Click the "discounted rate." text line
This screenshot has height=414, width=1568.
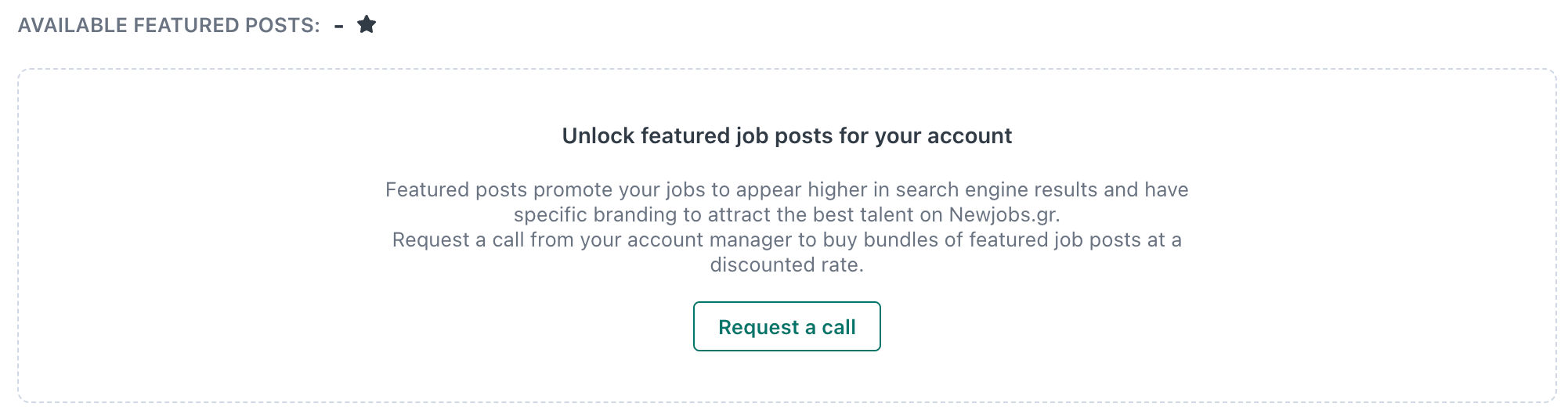(x=786, y=265)
